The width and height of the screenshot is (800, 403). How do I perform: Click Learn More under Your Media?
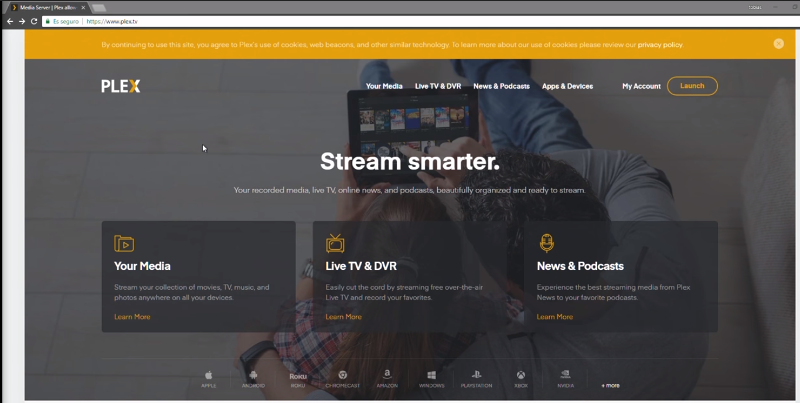click(132, 317)
